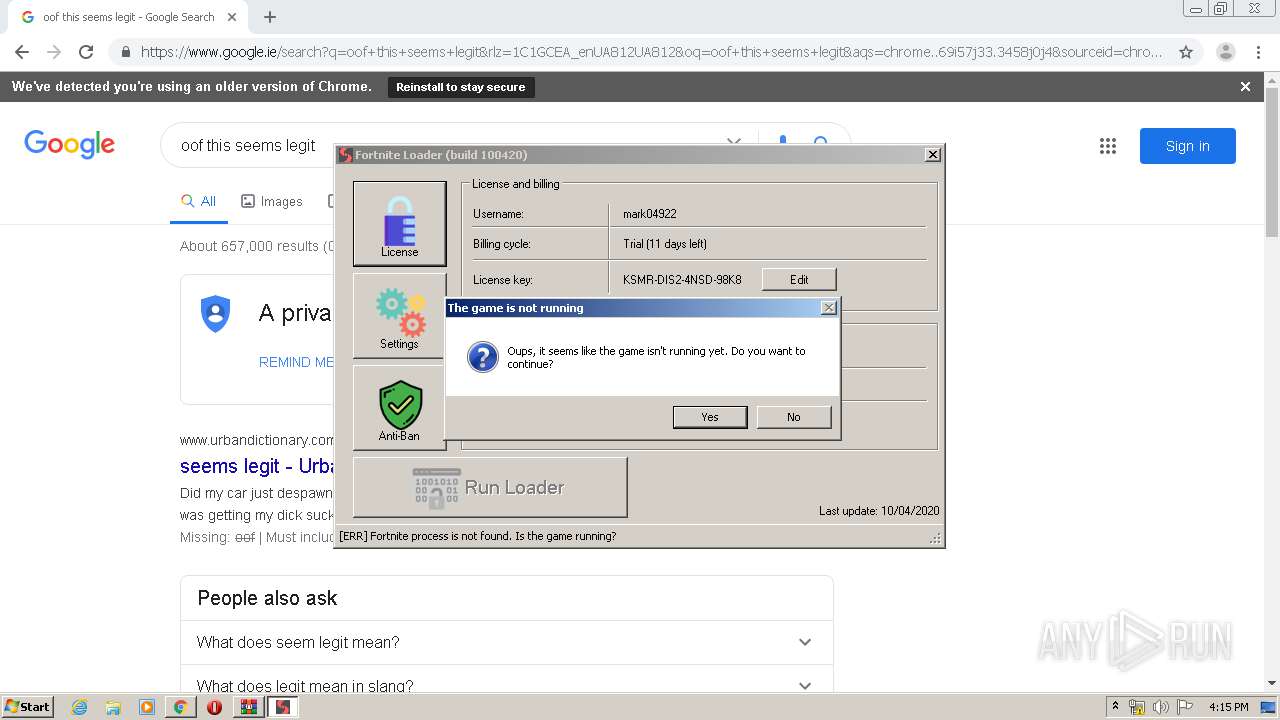Close the 'The game is not running' dialog
Viewport: 1280px width, 720px height.
click(828, 308)
